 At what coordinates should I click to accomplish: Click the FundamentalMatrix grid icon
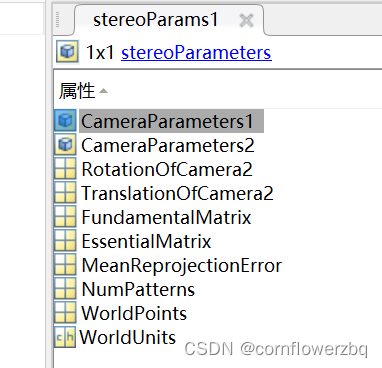click(x=65, y=217)
